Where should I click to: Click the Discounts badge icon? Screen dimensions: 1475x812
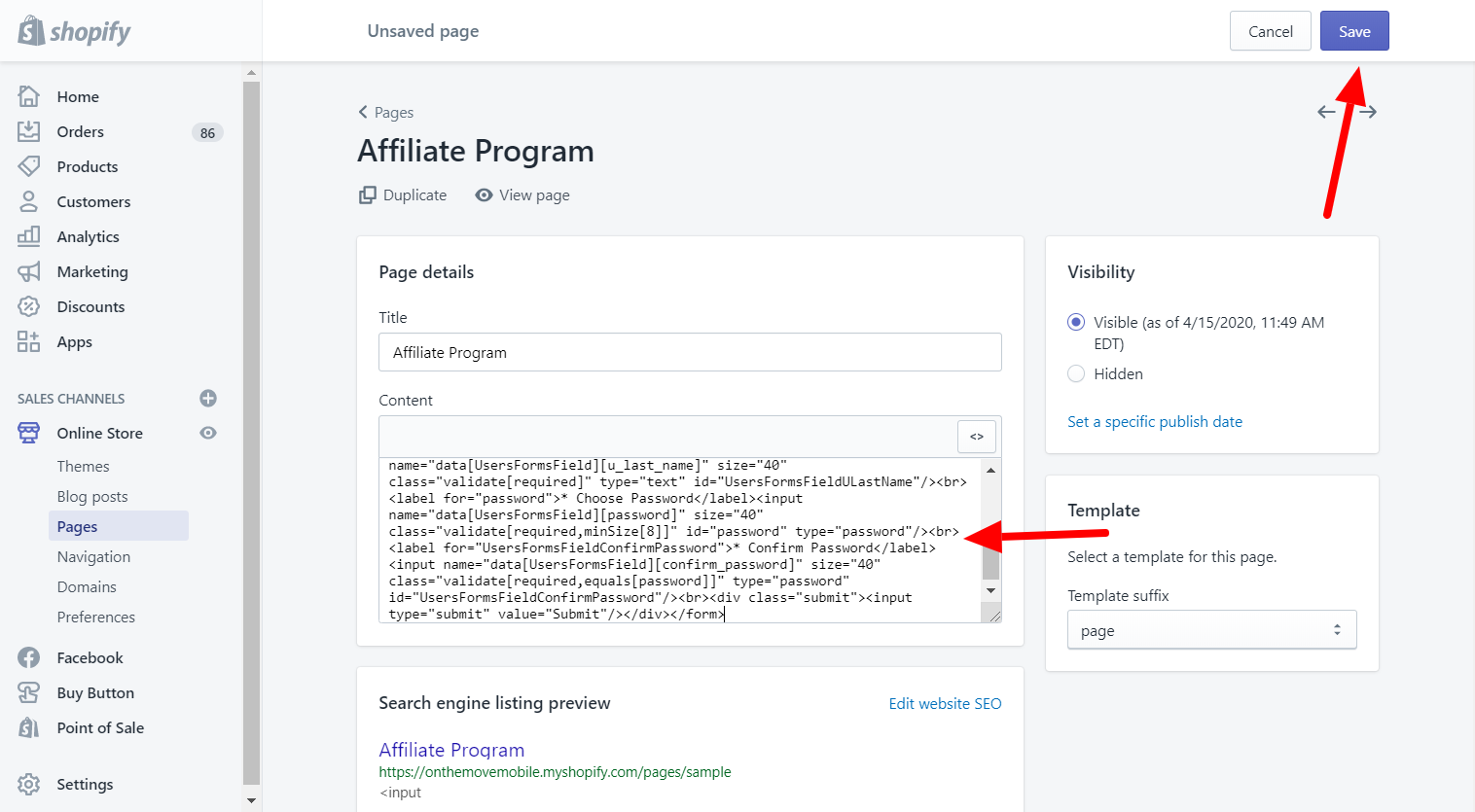point(29,306)
